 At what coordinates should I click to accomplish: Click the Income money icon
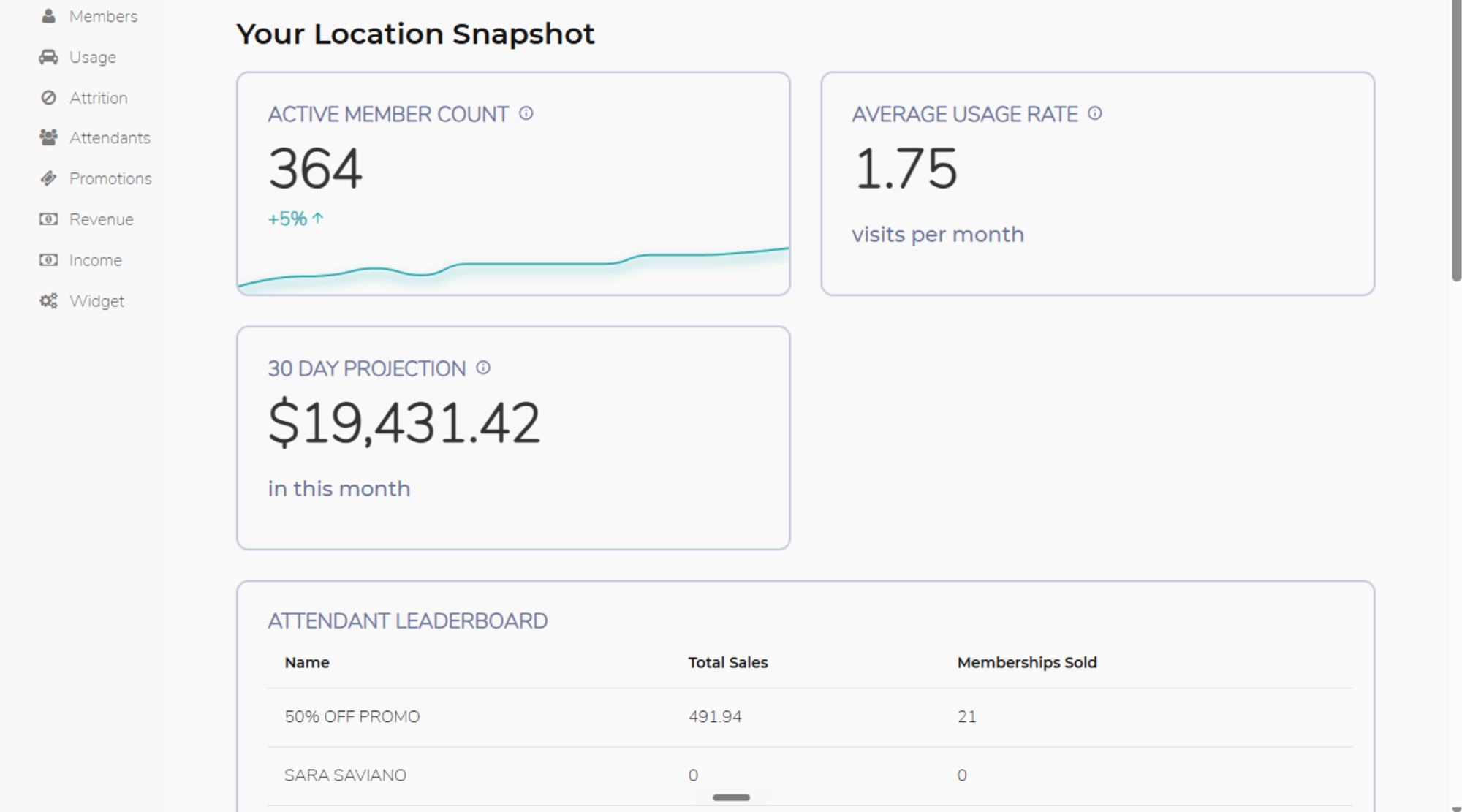(x=48, y=260)
